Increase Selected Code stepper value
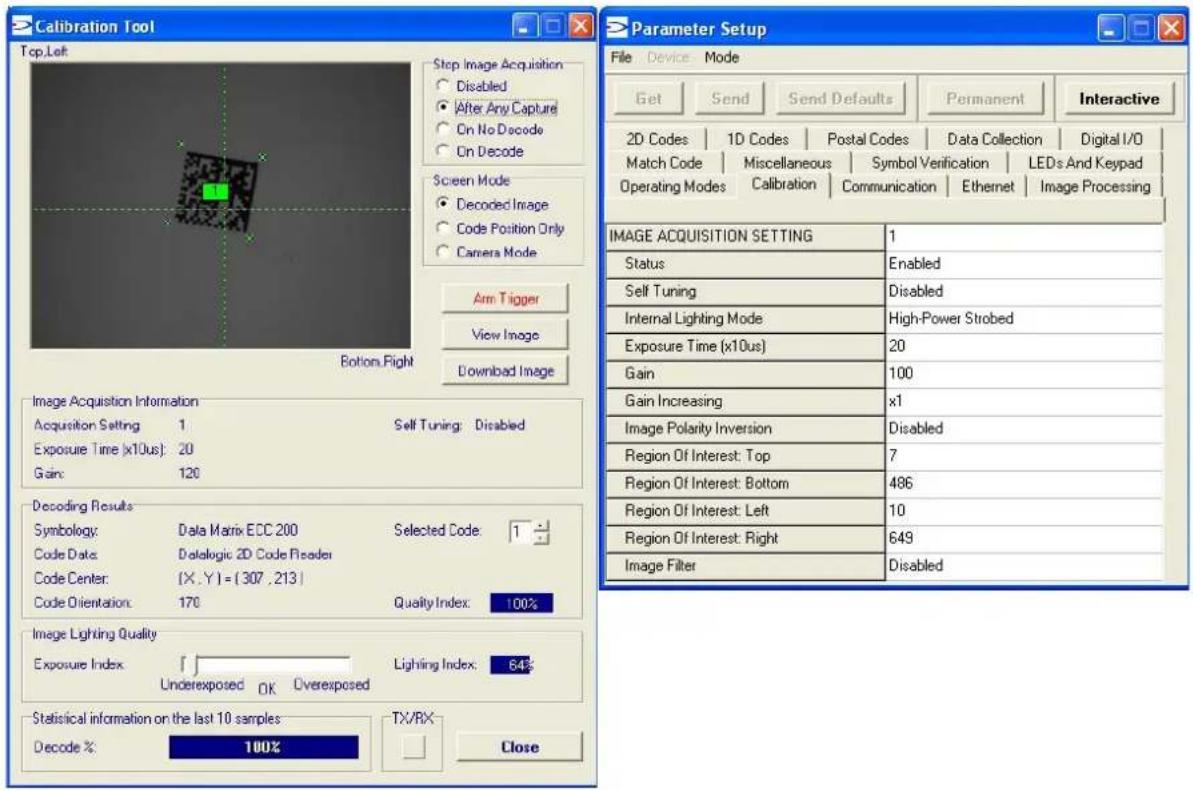The image size is (1193, 790). pyautogui.click(x=541, y=526)
